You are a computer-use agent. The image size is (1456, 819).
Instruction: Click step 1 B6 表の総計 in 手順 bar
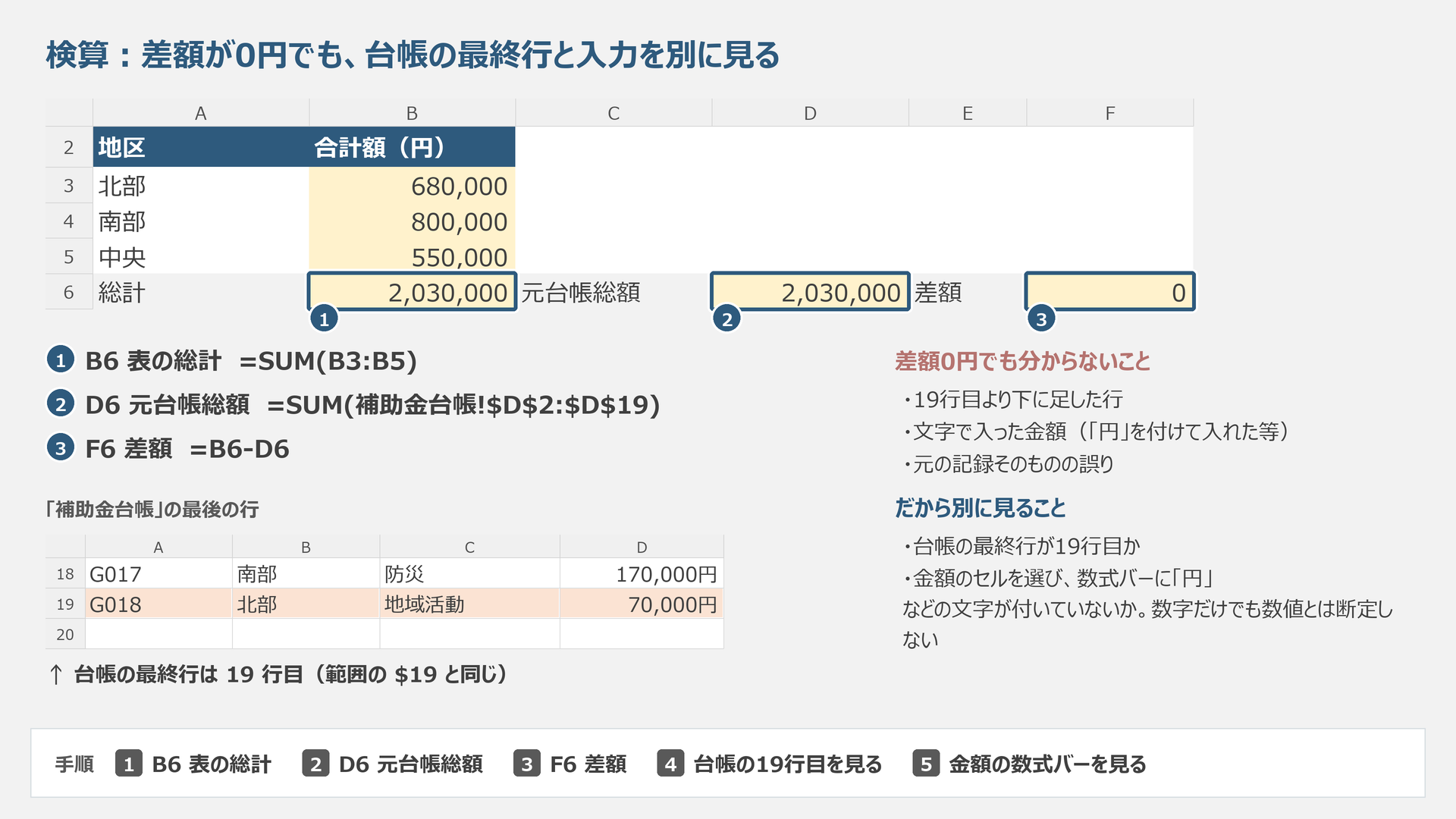[x=193, y=764]
